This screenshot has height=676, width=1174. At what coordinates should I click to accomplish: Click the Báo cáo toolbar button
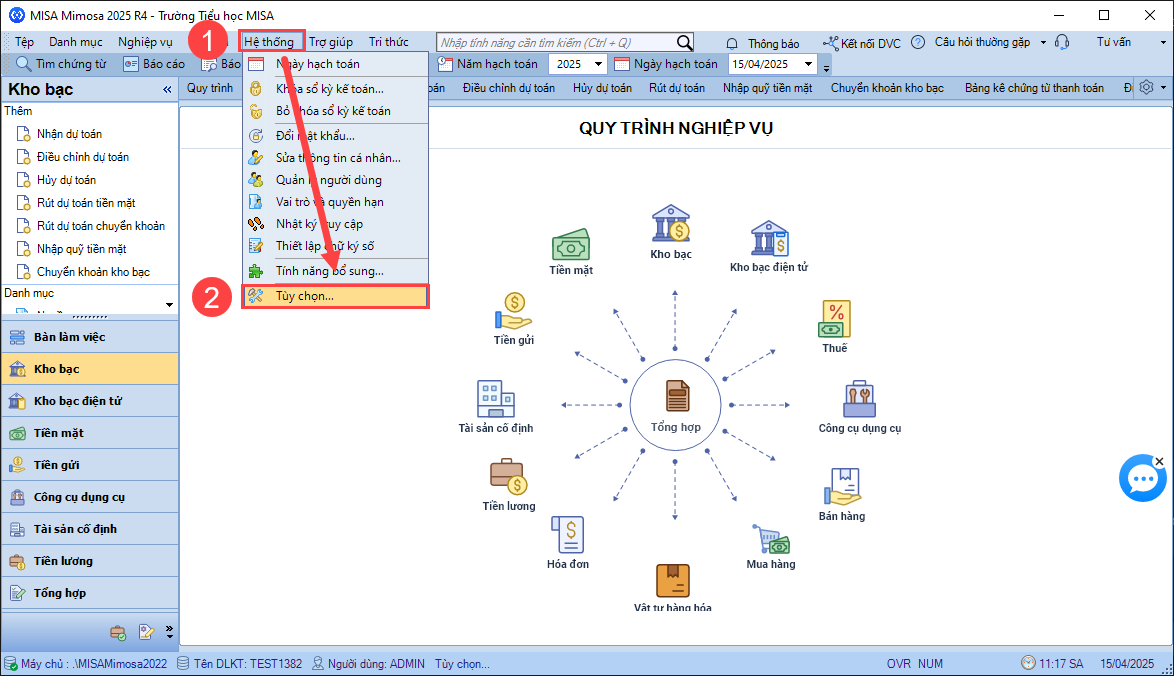tap(154, 64)
